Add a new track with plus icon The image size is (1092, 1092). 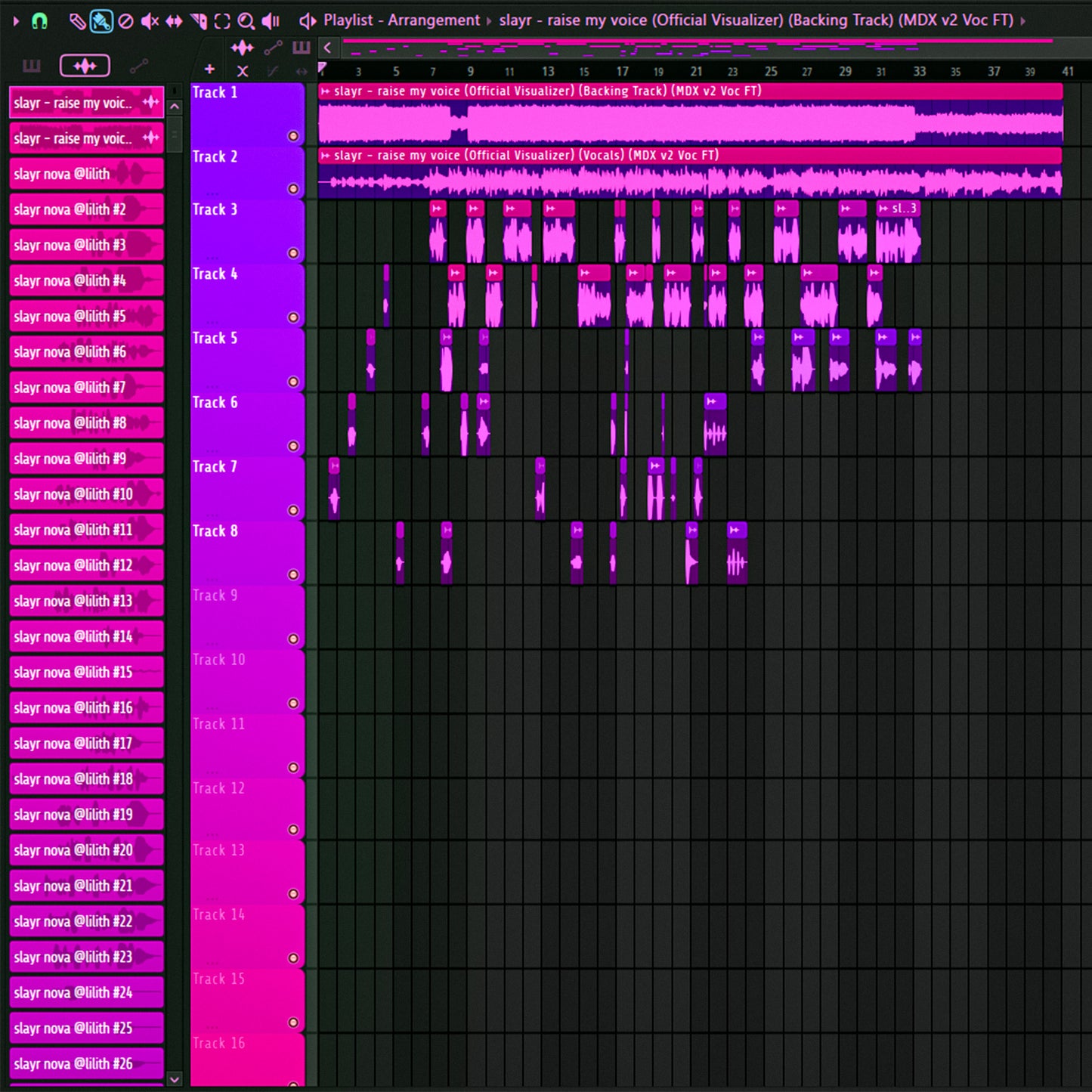209,70
